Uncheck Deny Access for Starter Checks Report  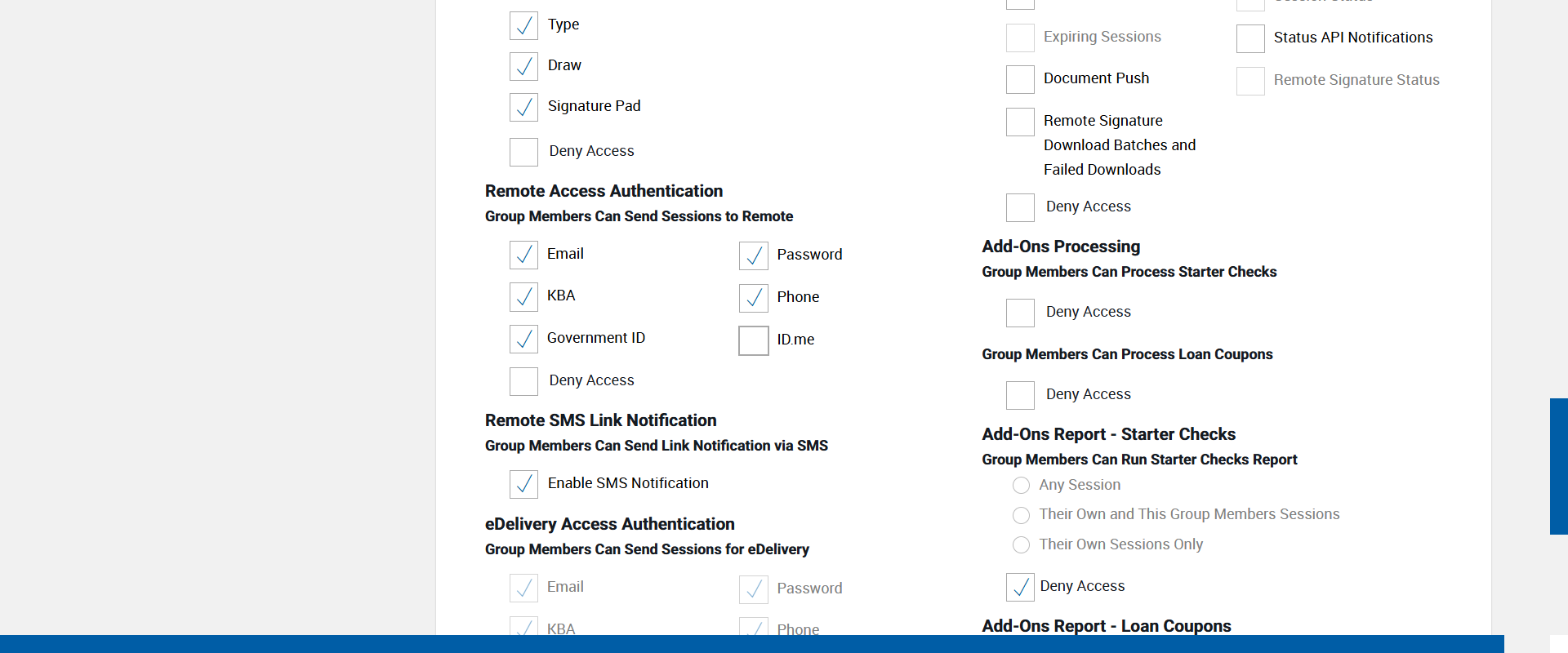[1020, 587]
